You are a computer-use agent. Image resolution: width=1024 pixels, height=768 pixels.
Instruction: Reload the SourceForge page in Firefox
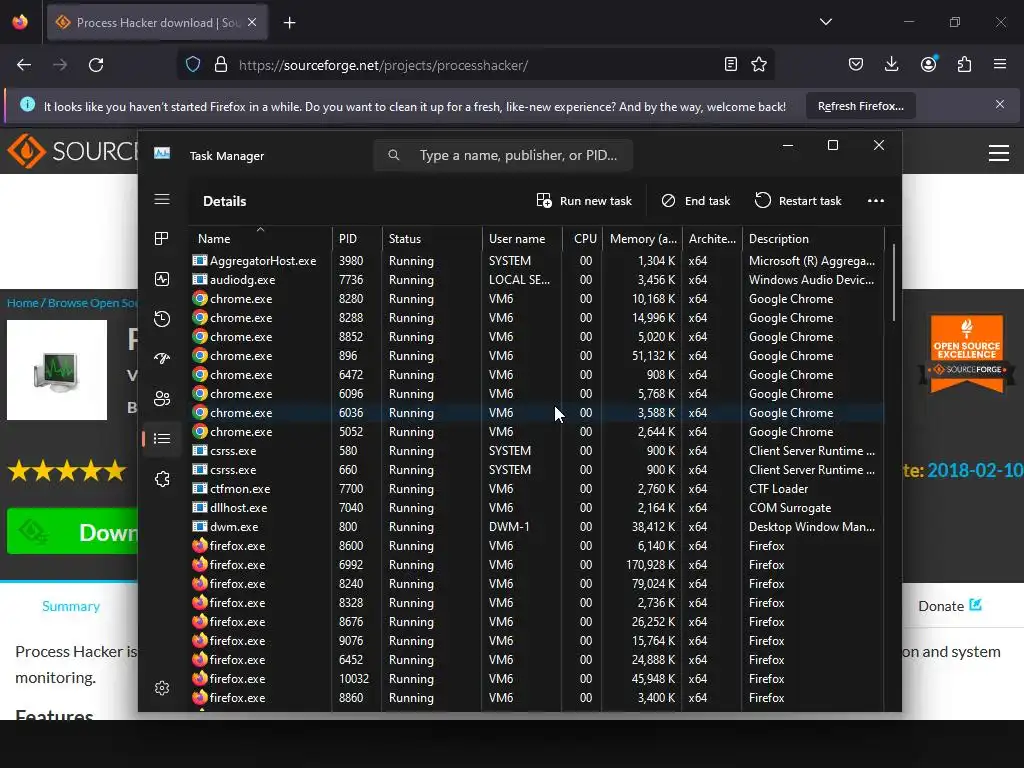[96, 65]
